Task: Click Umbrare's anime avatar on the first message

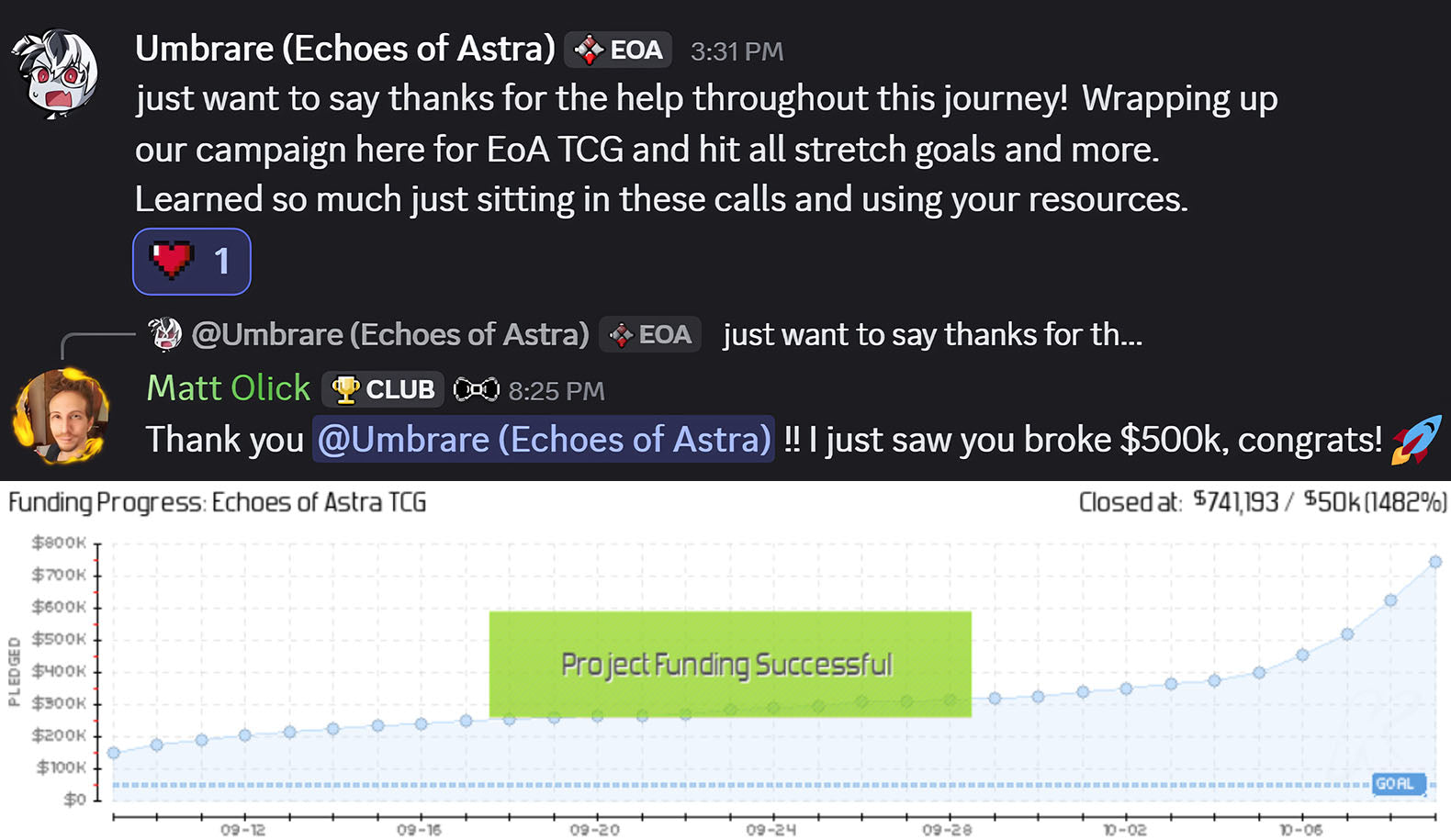Action: (x=56, y=74)
